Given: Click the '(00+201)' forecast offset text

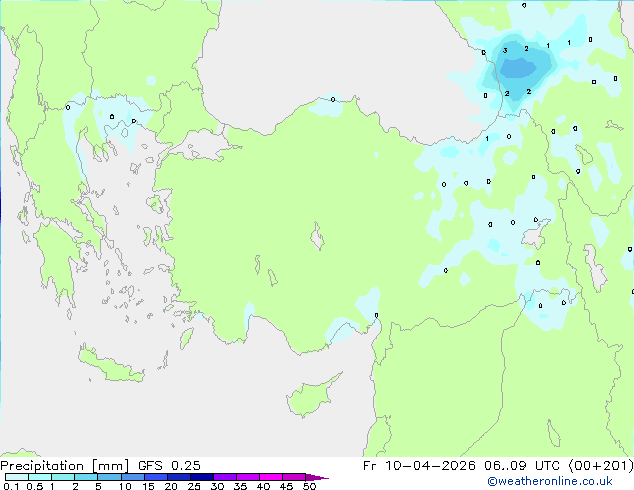Looking at the screenshot, I should coord(601,466).
